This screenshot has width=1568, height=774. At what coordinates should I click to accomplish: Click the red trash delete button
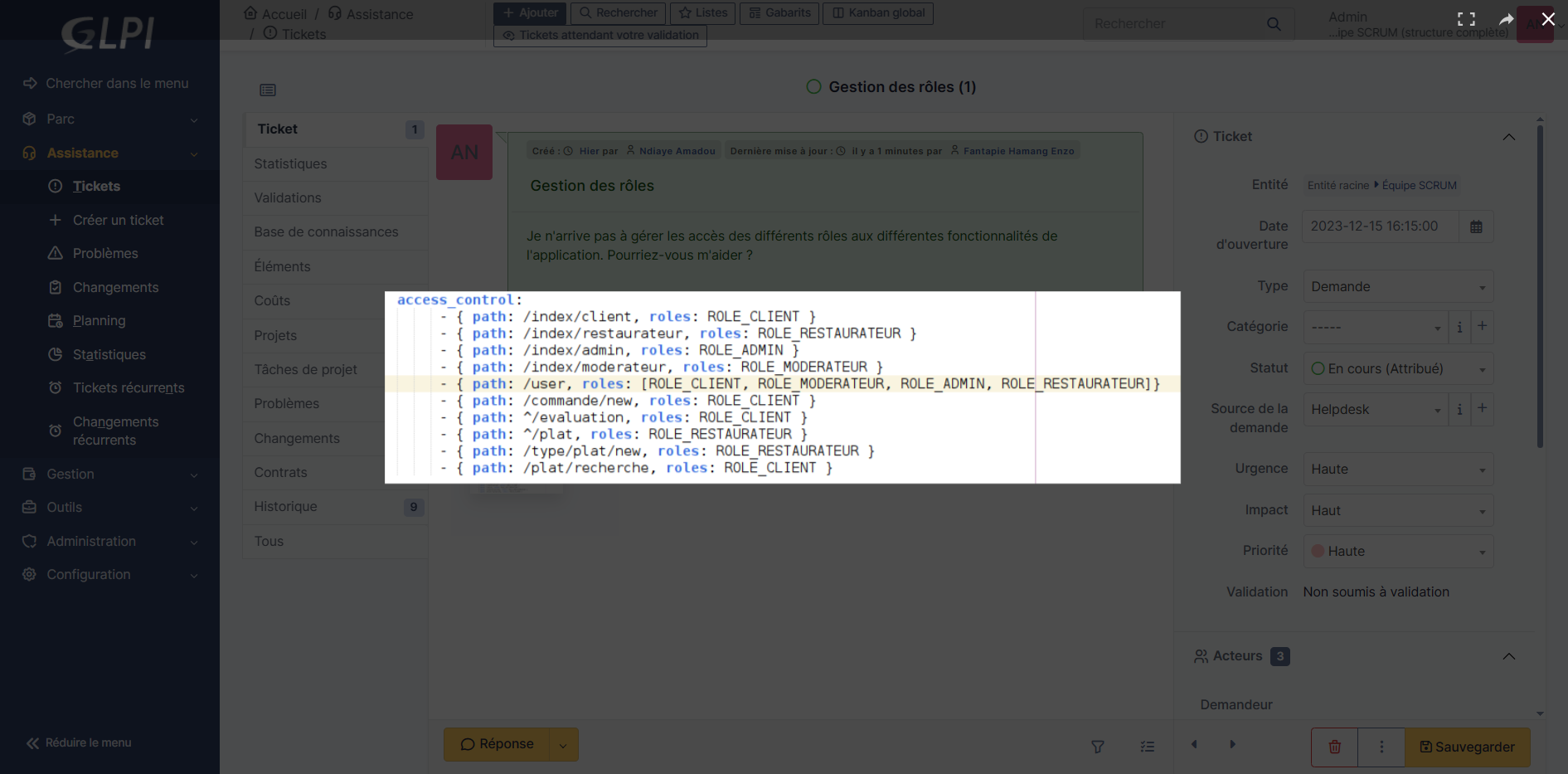point(1335,747)
